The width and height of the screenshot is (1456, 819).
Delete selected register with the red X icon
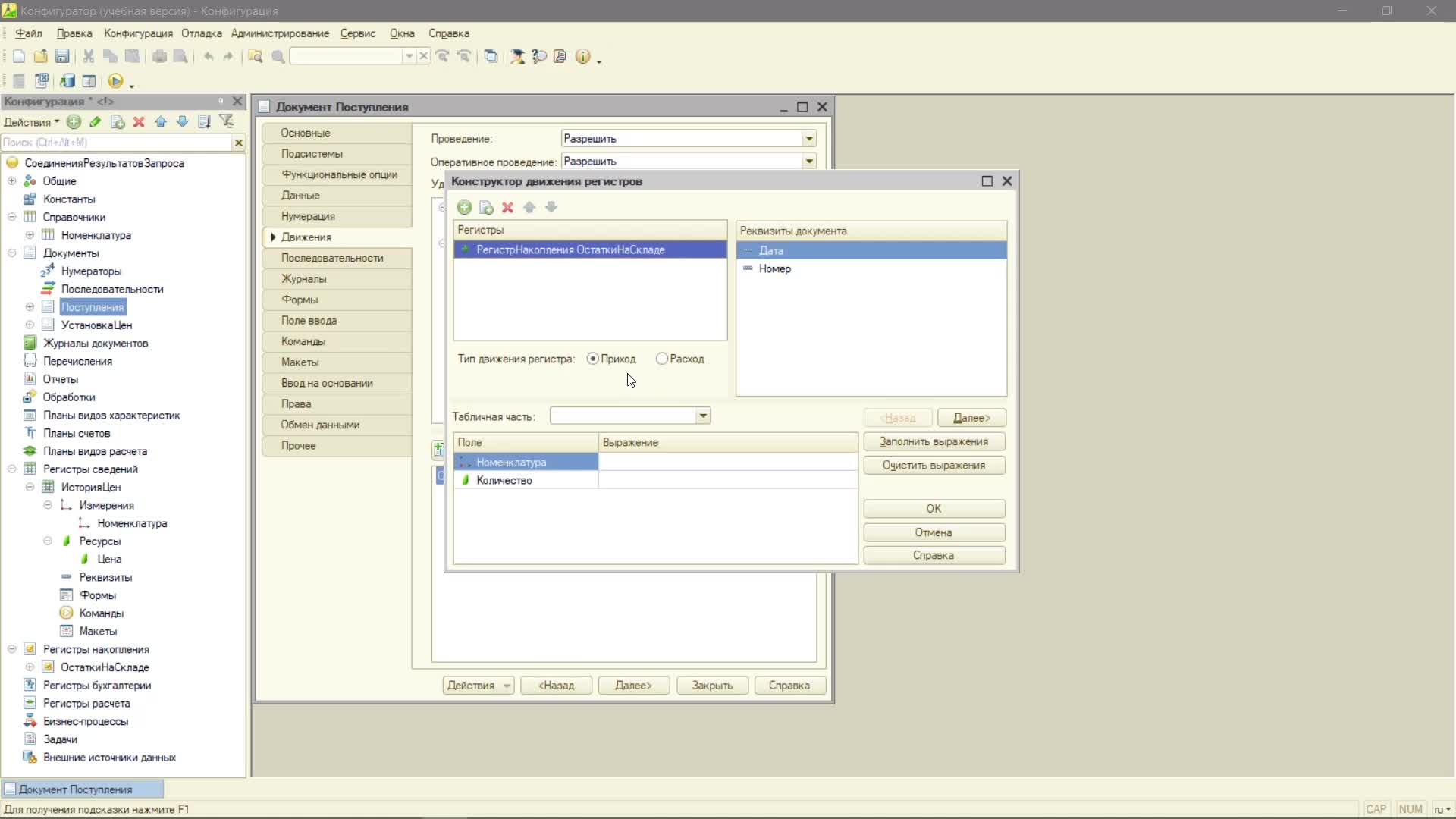[507, 207]
